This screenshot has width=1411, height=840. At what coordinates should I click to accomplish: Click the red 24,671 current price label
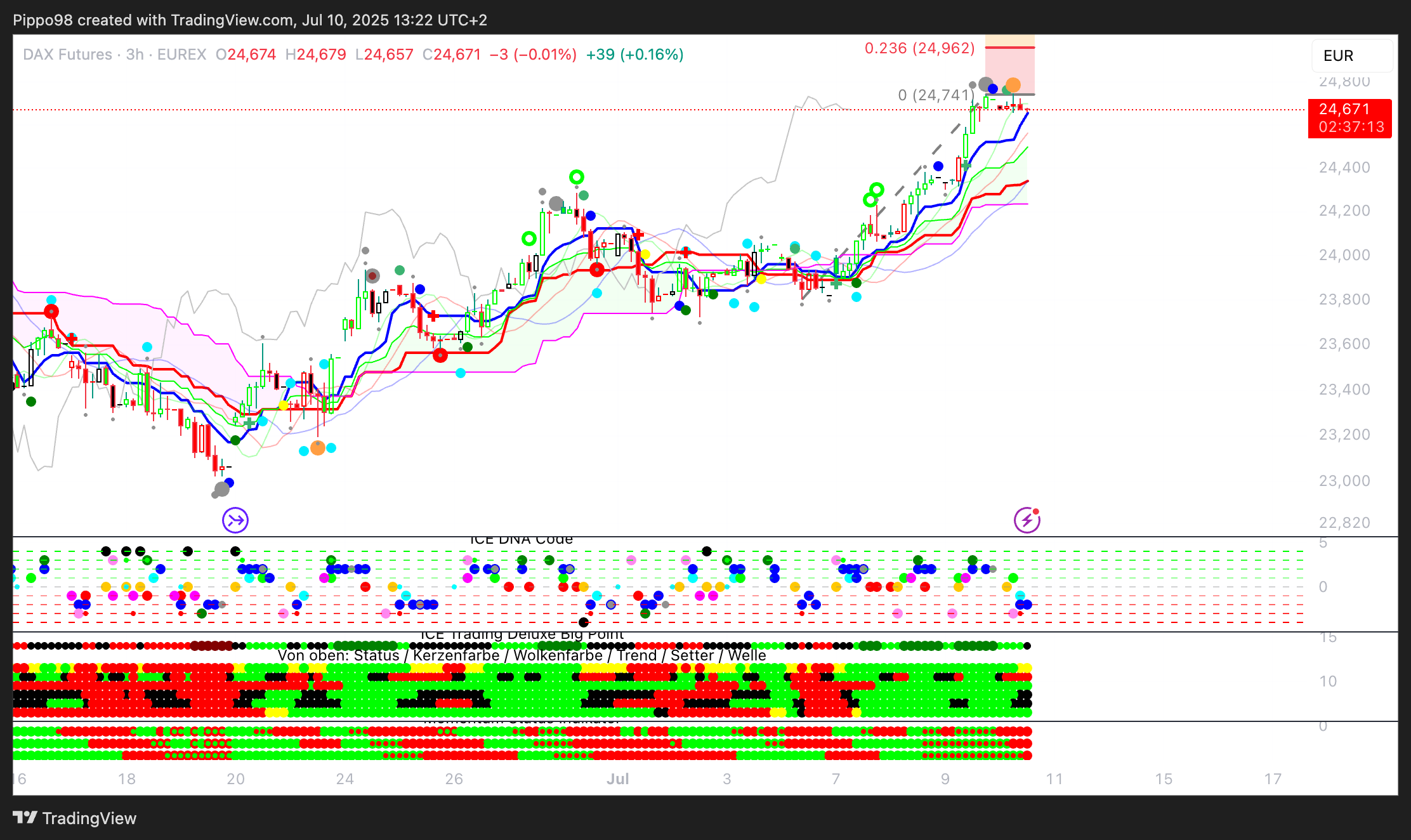click(x=1349, y=118)
